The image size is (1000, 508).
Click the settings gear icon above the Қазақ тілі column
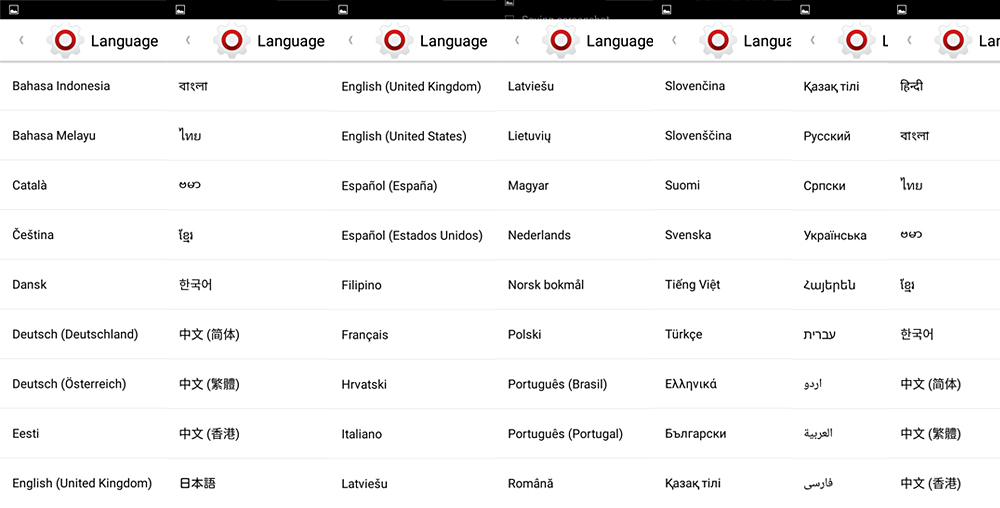point(857,41)
